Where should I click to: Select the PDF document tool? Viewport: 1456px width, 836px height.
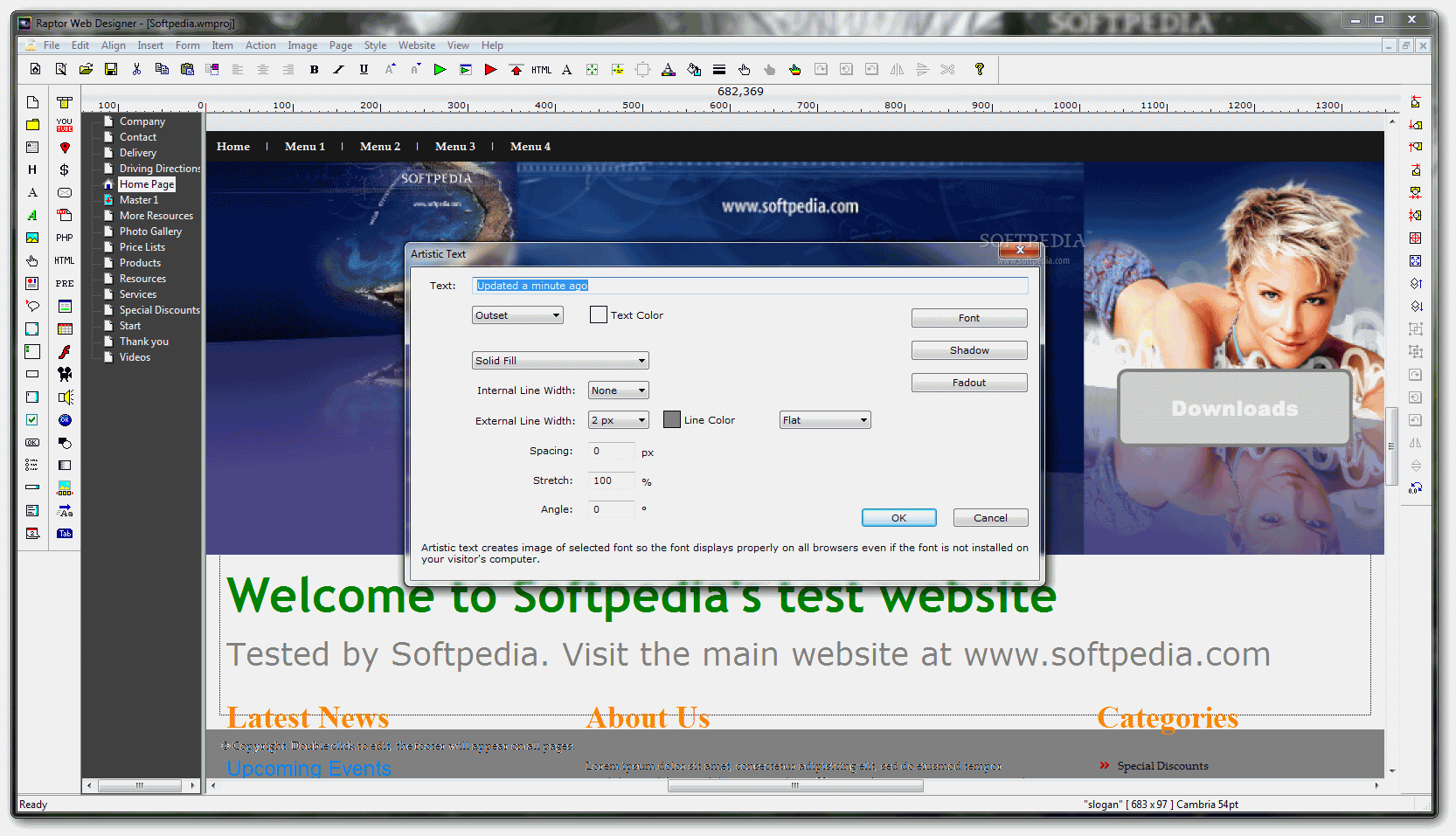pos(65,215)
